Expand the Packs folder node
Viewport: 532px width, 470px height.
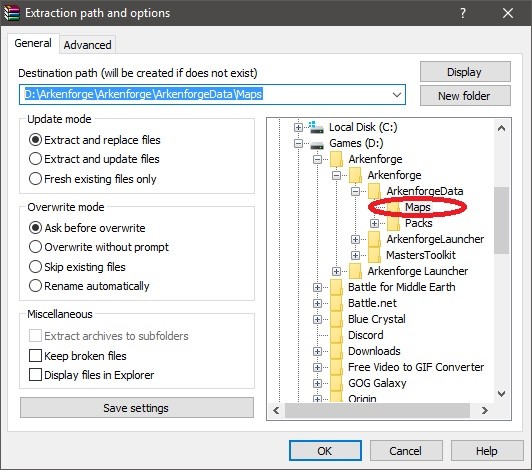(x=374, y=223)
